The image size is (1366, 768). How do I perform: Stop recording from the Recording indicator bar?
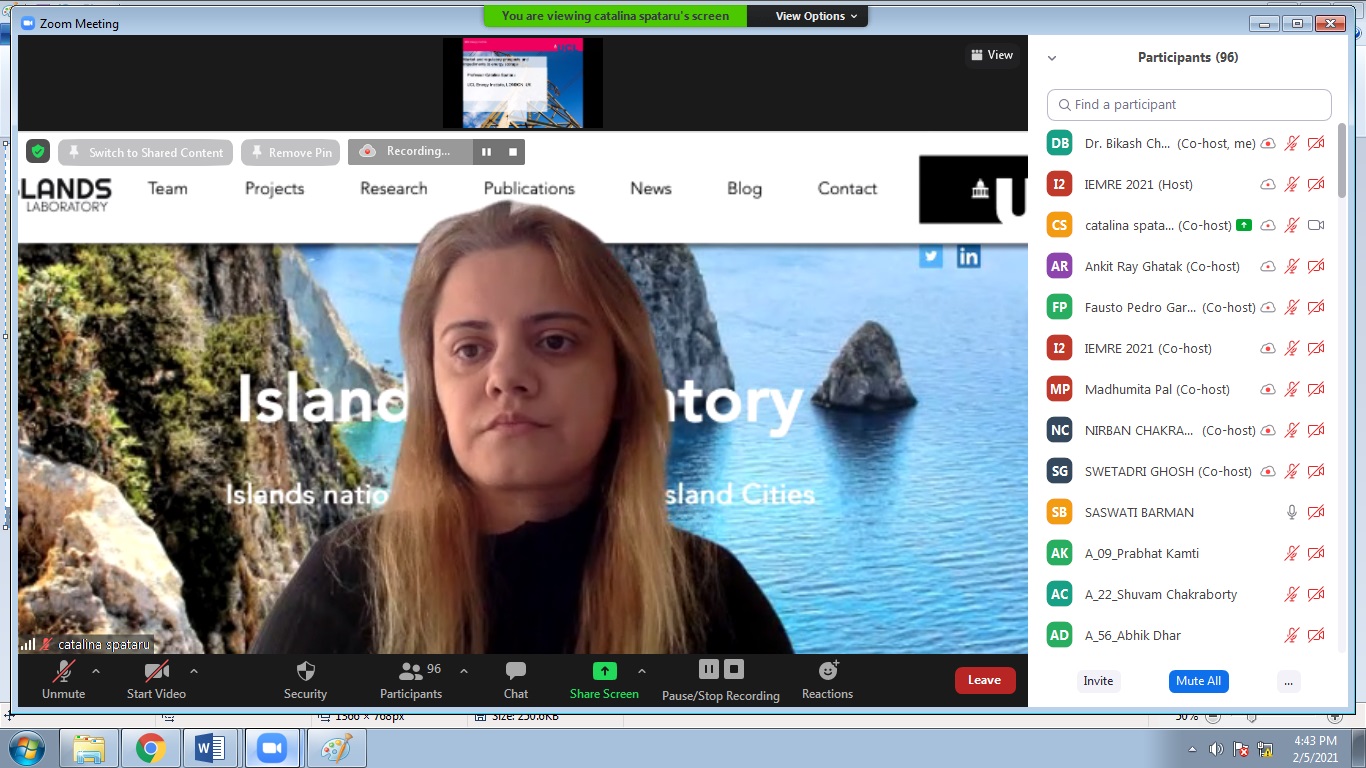(x=513, y=152)
